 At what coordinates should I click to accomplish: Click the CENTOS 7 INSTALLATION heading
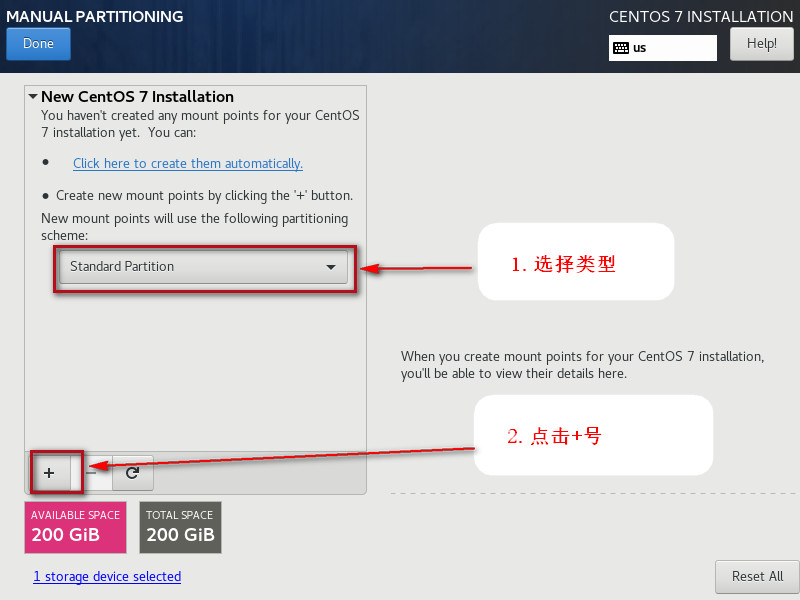pyautogui.click(x=701, y=17)
